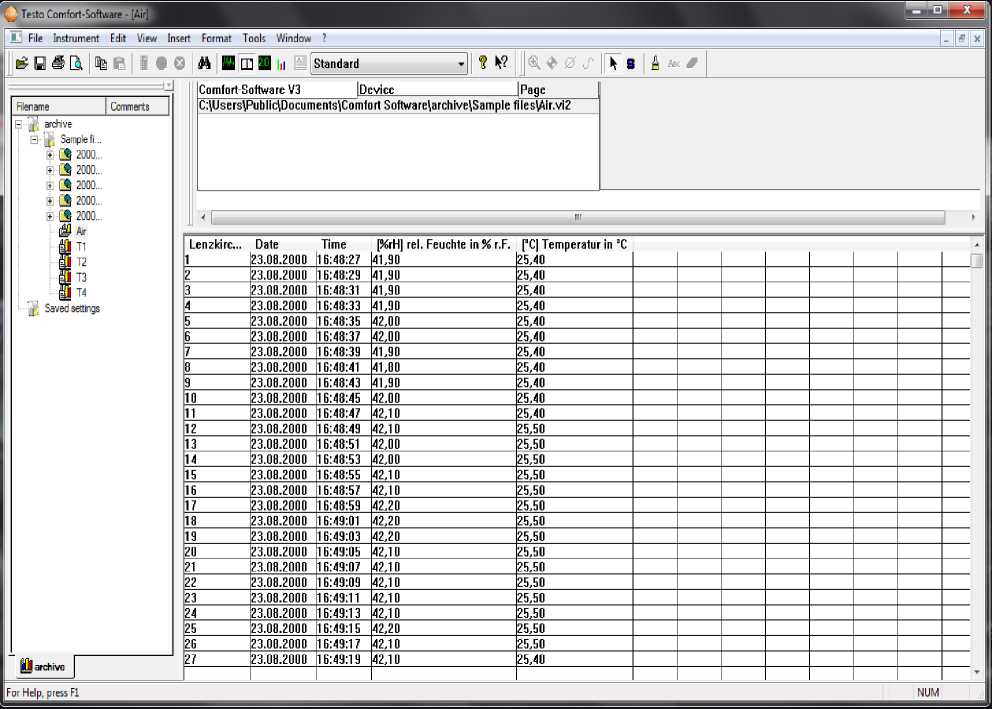This screenshot has width=992, height=709.
Task: Click the horizontal scrollbar above the data table
Action: click(x=577, y=217)
